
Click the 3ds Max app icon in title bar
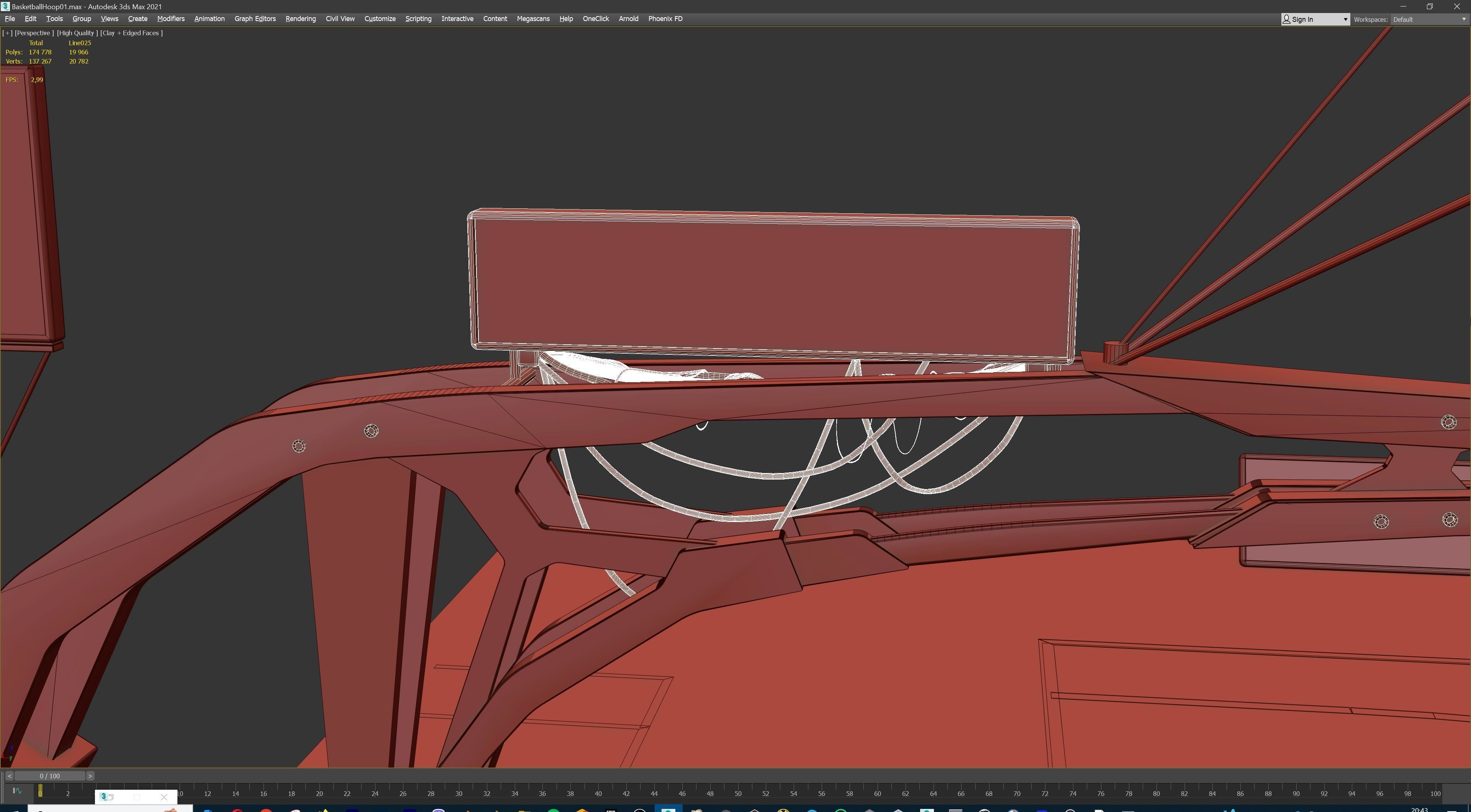coord(5,6)
